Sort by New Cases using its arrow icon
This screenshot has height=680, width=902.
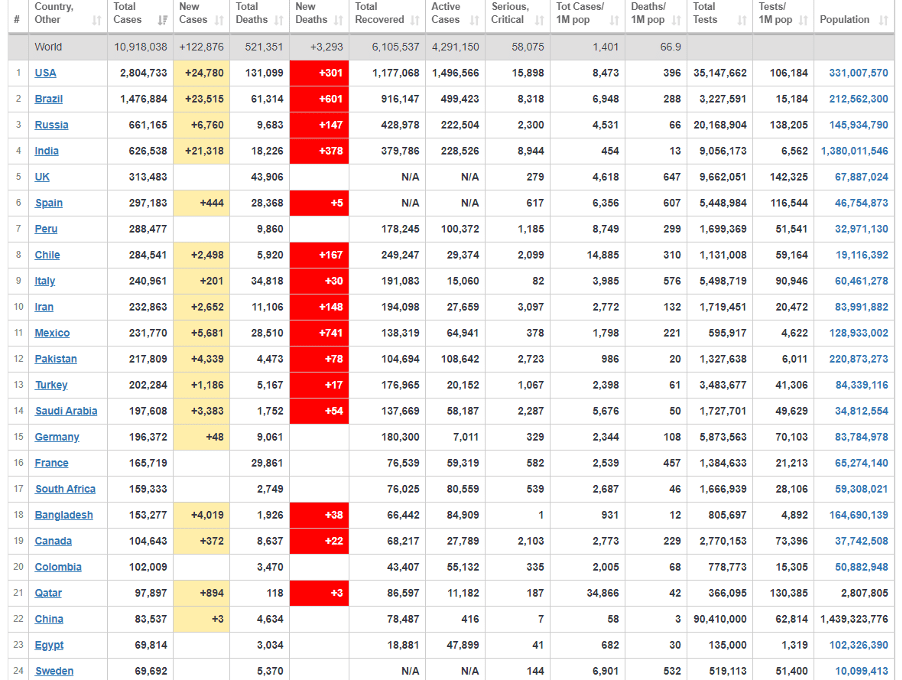click(219, 21)
